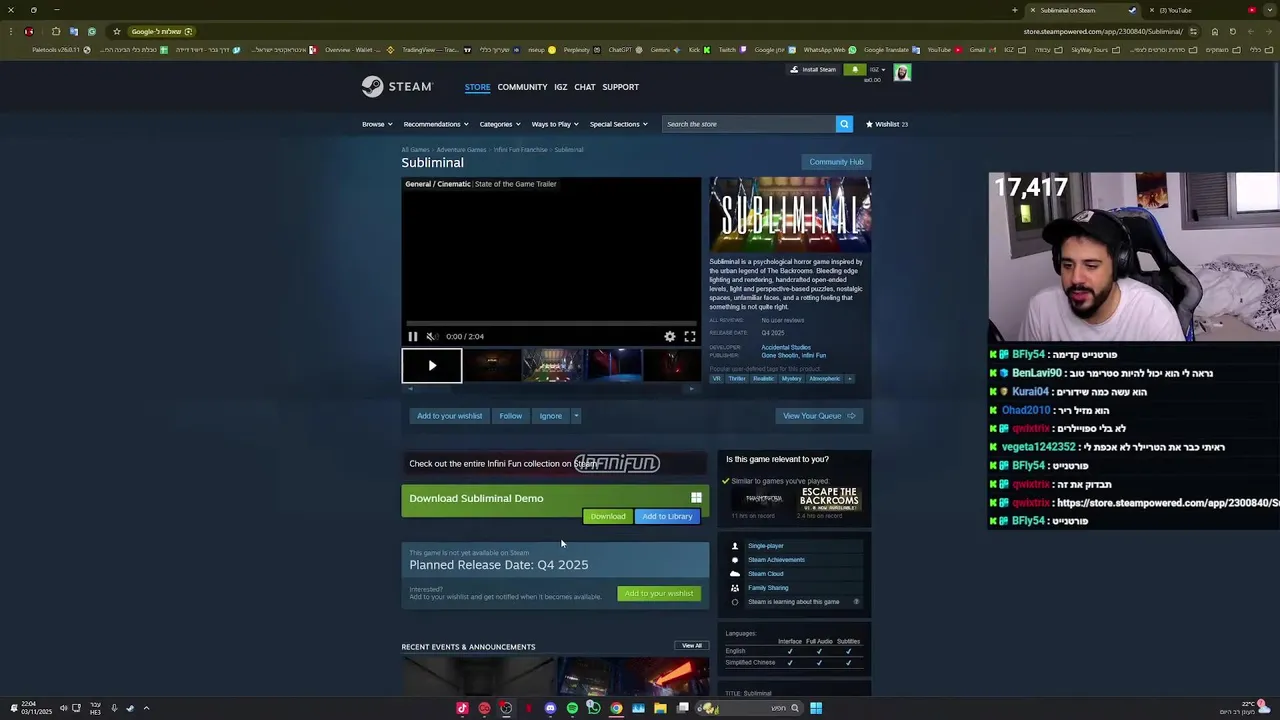
Task: Click All Games breadcrumb
Action: 415,150
